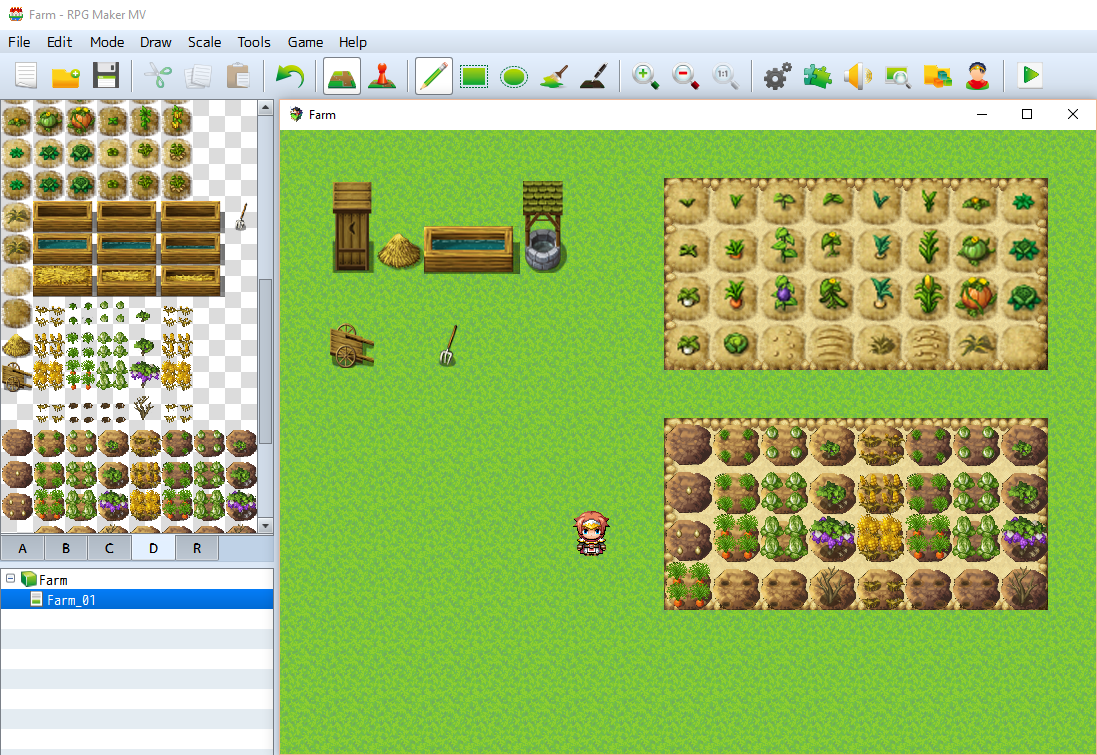Open the Database gears icon
1097x755 pixels.
(x=777, y=76)
